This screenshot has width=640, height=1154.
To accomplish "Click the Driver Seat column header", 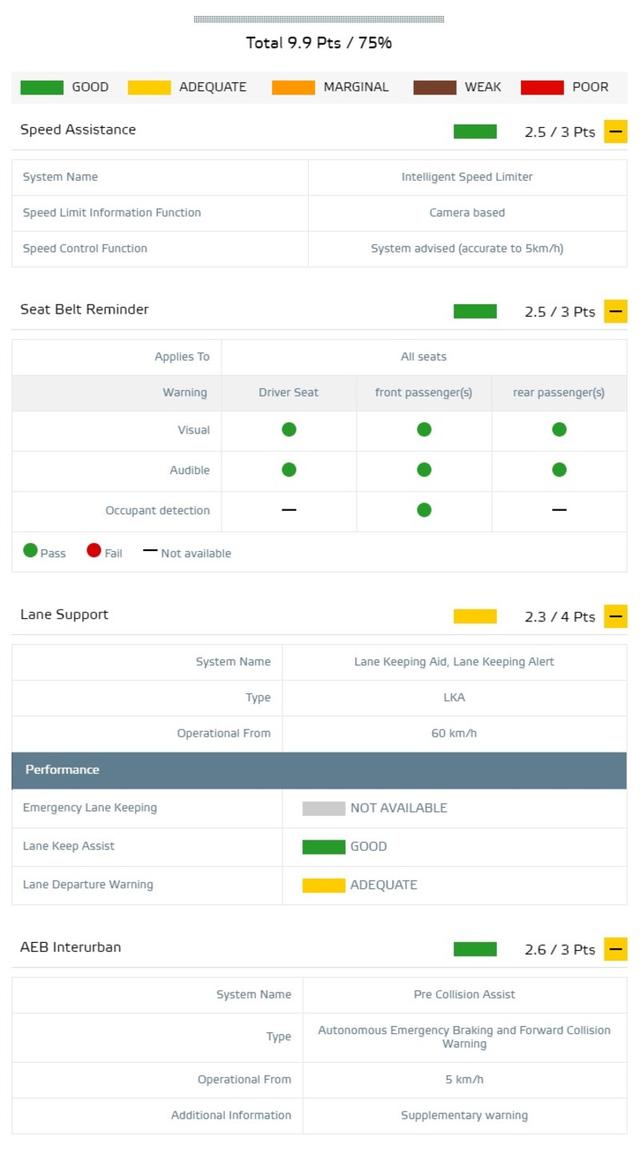I will click(x=288, y=393).
